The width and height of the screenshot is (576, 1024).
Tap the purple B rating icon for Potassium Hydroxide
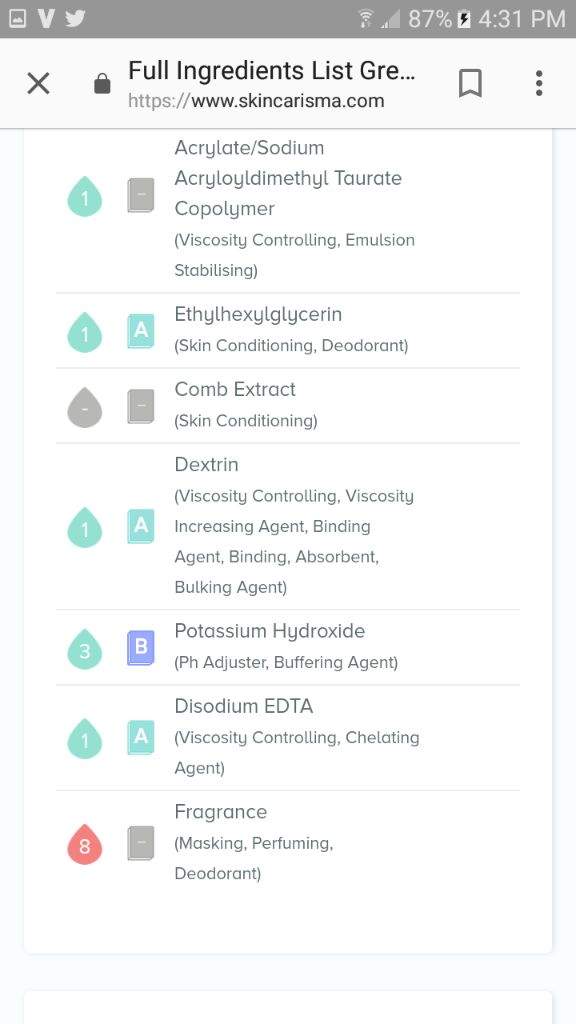pos(141,648)
